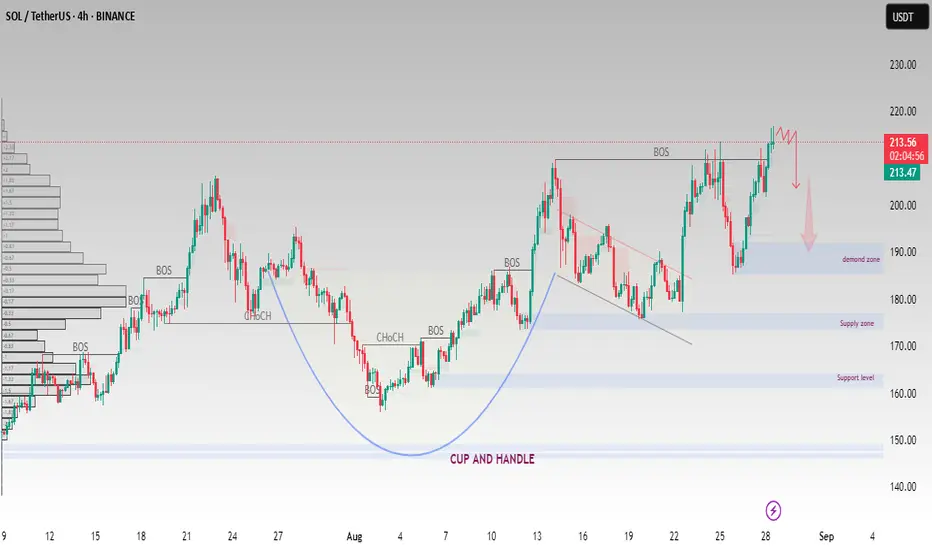Click the 220.00 price axis label
This screenshot has width=932, height=550.
click(902, 111)
